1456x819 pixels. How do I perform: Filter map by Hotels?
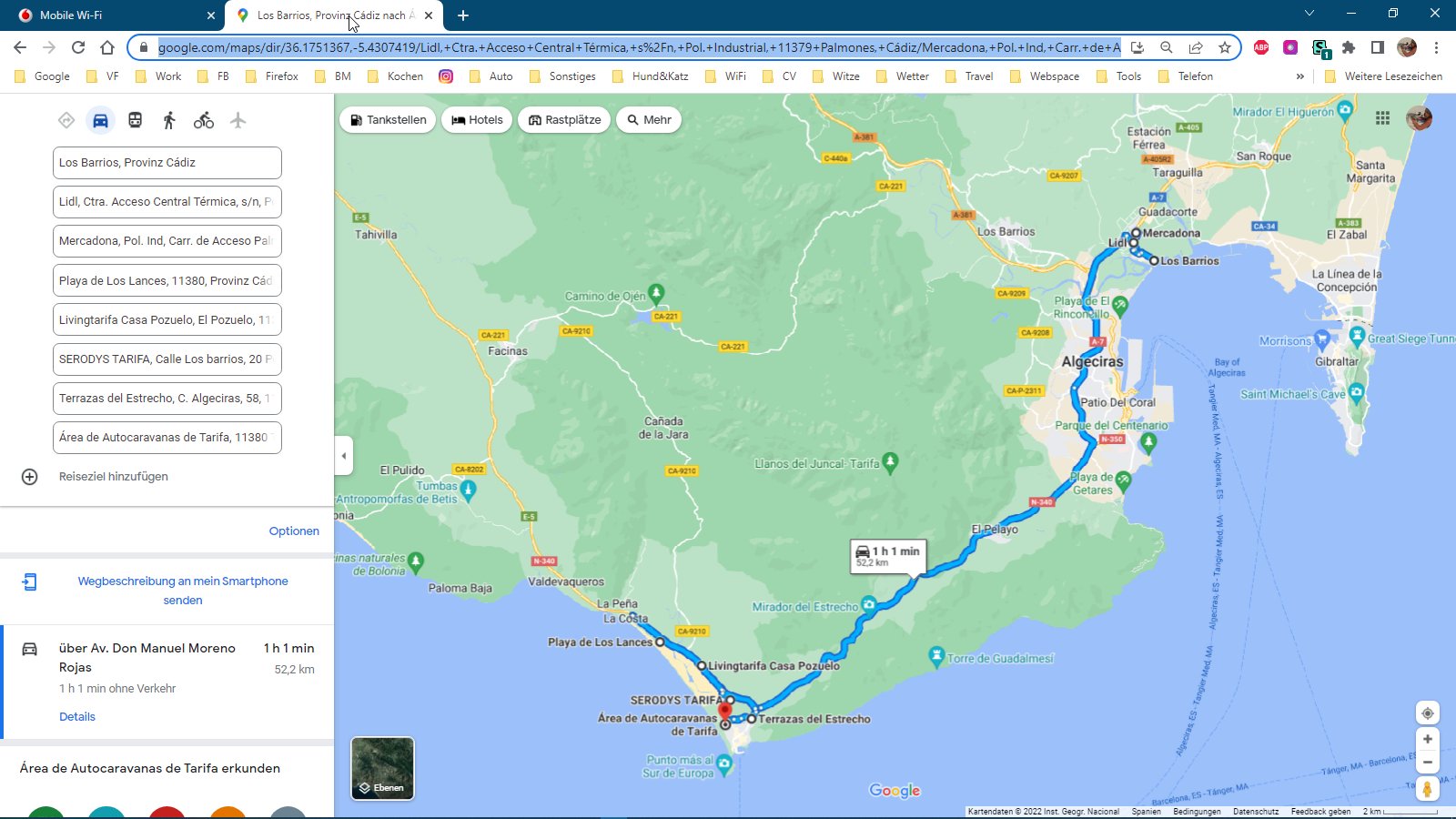pos(478,119)
